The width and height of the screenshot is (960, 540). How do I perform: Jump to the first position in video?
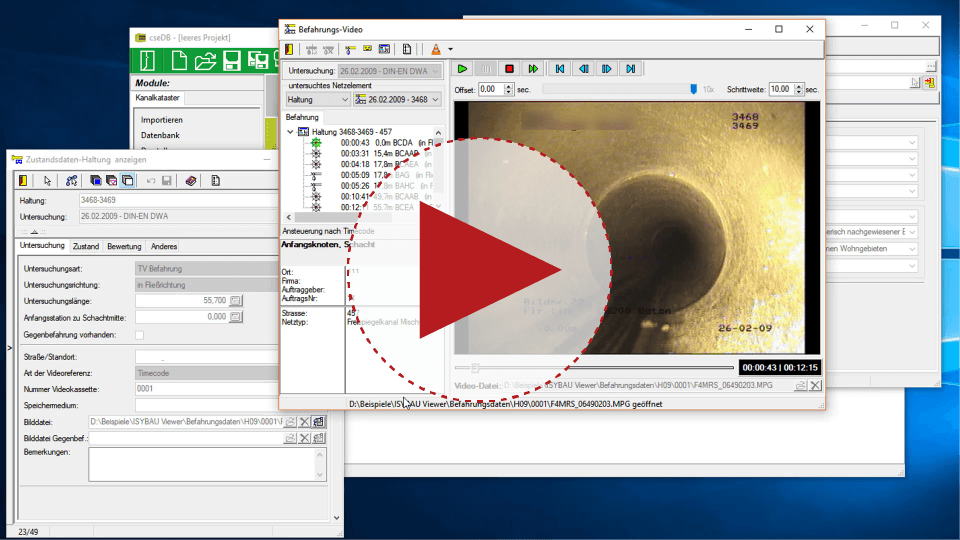[560, 69]
